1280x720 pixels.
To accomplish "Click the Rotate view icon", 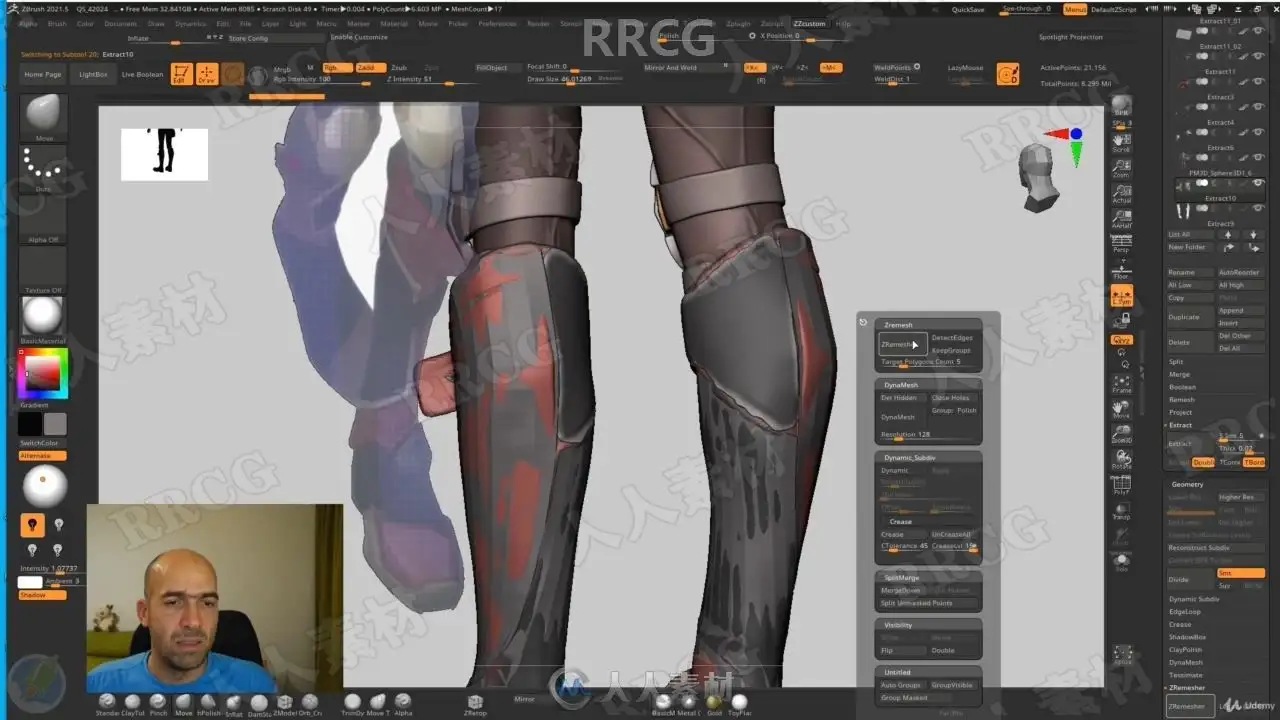I will click(x=1121, y=460).
